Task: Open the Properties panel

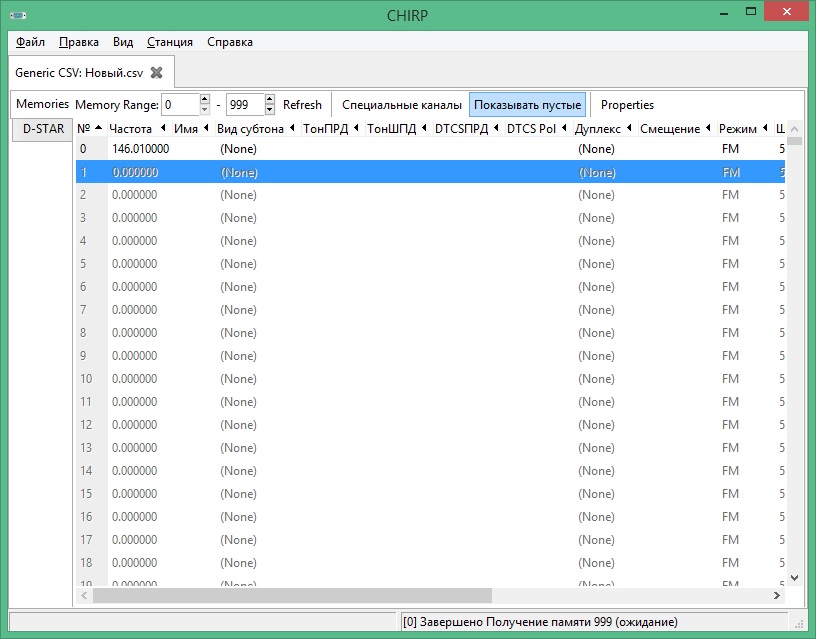Action: tap(627, 105)
